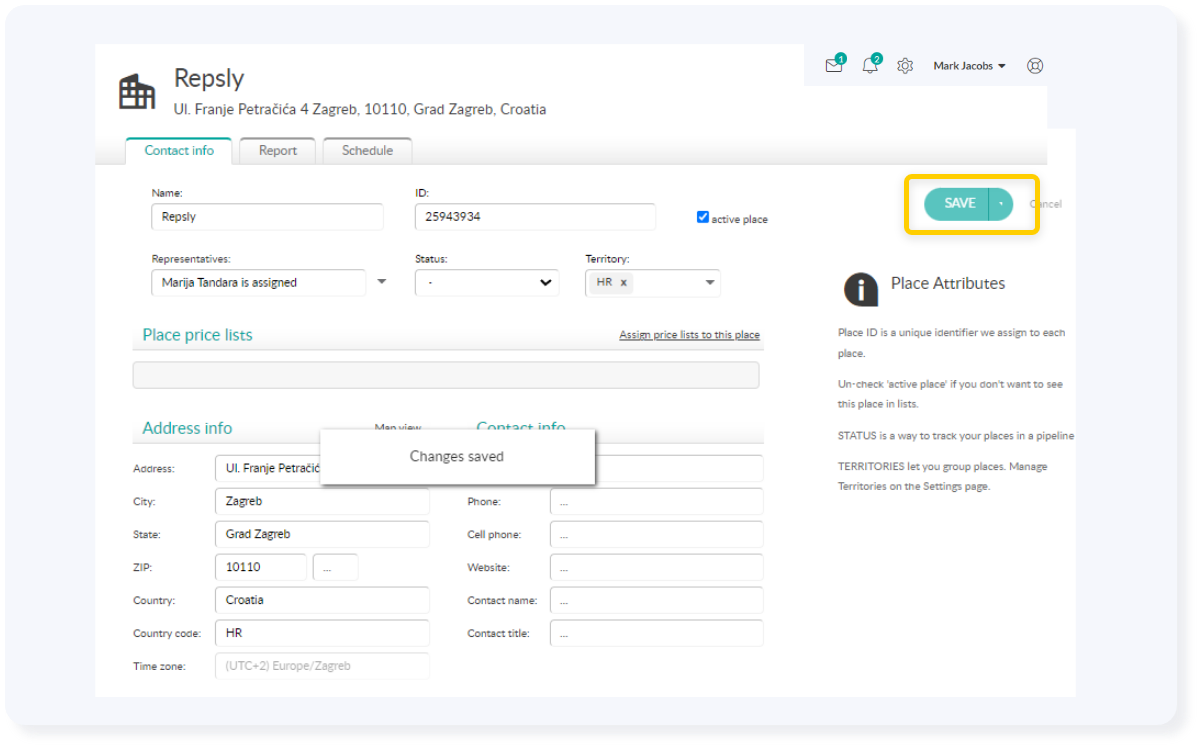Switch to the Contact info tab
Screen dimensions: 1202x750
click(x=179, y=151)
